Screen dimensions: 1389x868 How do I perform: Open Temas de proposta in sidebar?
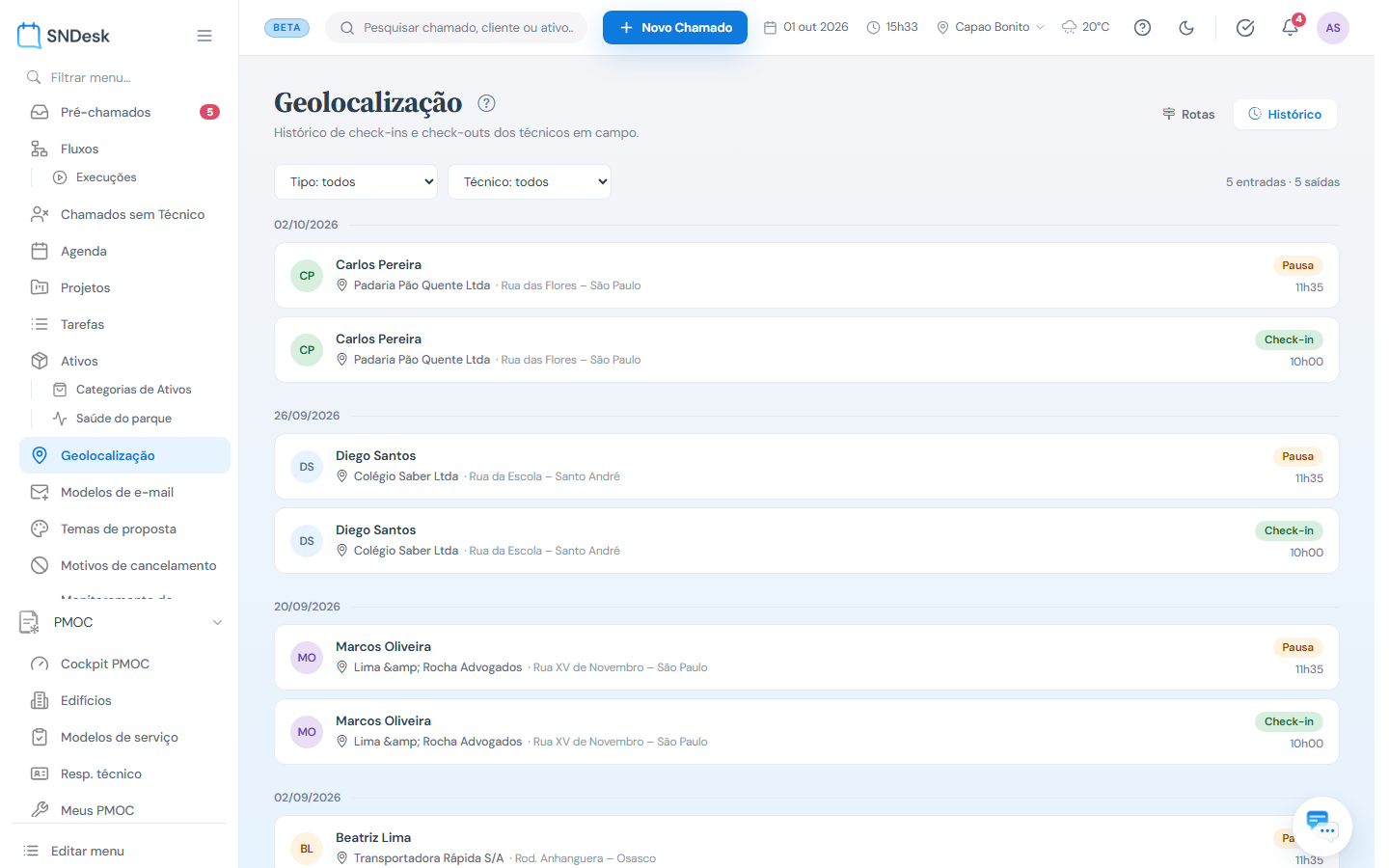click(124, 529)
